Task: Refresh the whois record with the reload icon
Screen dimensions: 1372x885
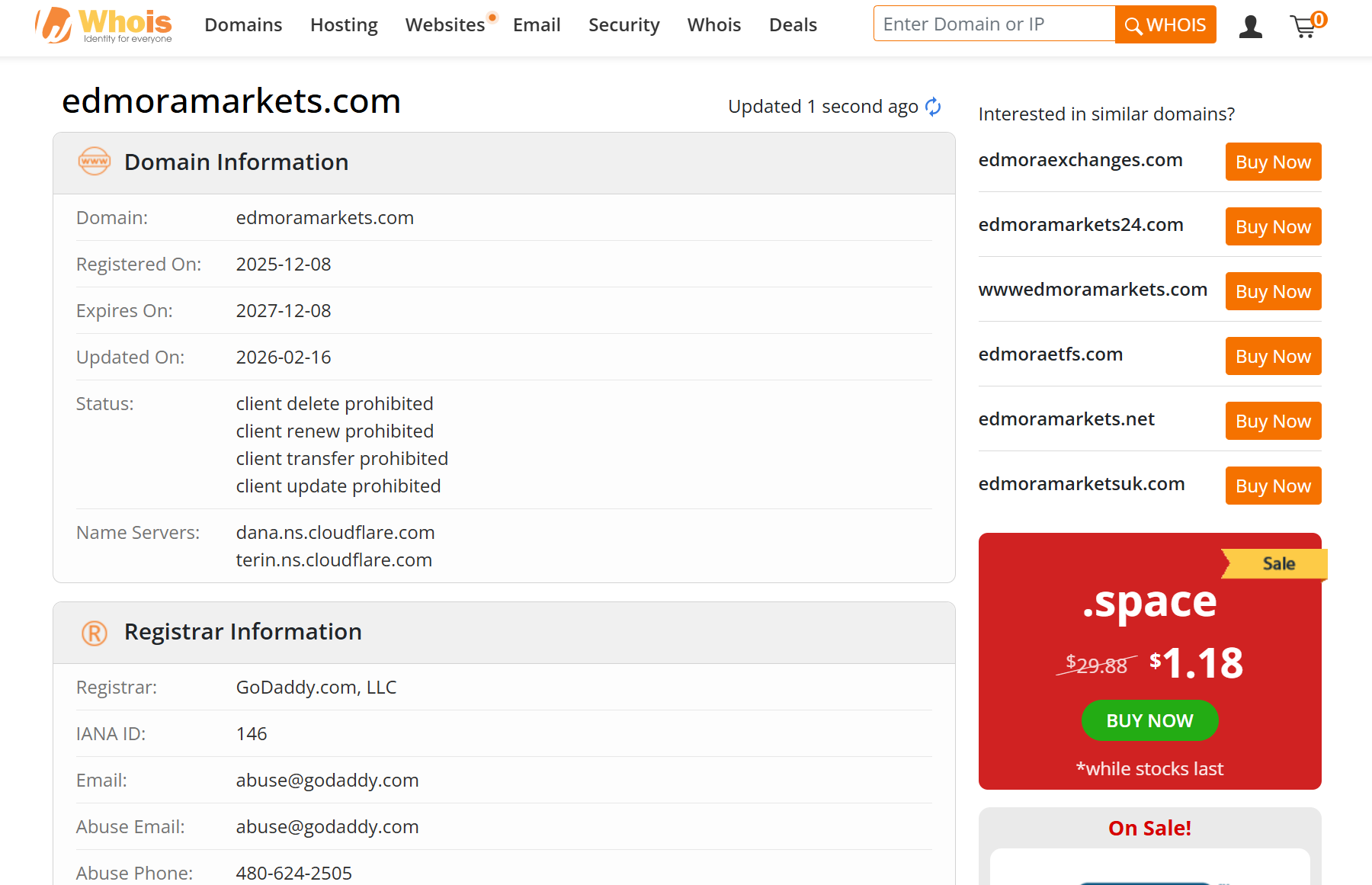Action: pyautogui.click(x=933, y=107)
